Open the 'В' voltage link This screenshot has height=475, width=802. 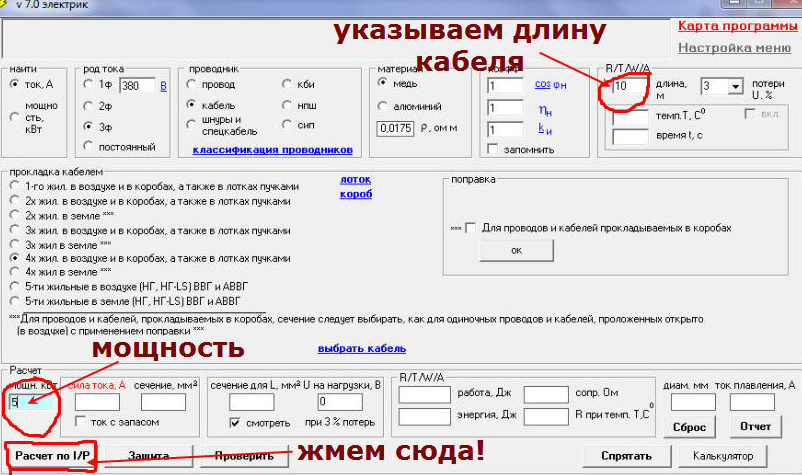coord(163,85)
